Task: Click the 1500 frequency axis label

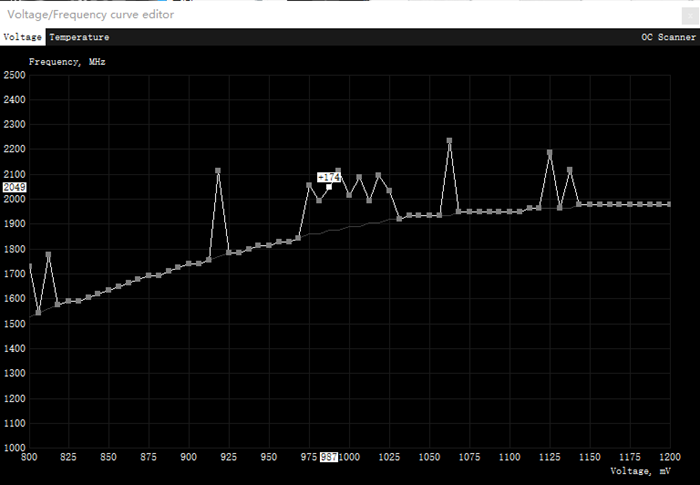Action: [x=14, y=323]
